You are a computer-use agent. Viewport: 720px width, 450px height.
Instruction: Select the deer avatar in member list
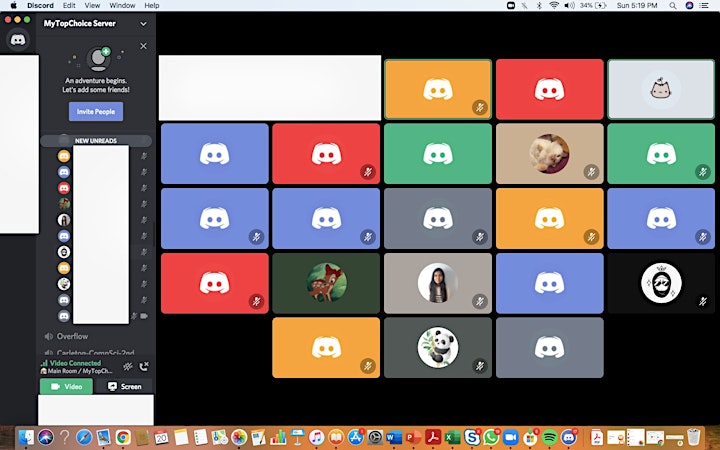click(x=64, y=203)
